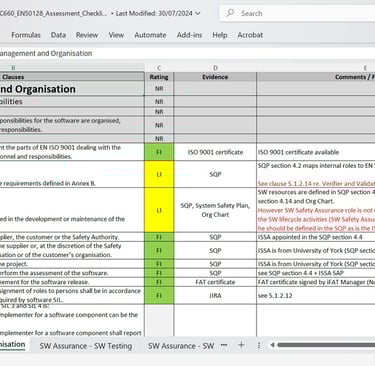Select 'see SQP section 4.4 + ISSA SAP' cell
The image size is (375, 366).
[316, 273]
